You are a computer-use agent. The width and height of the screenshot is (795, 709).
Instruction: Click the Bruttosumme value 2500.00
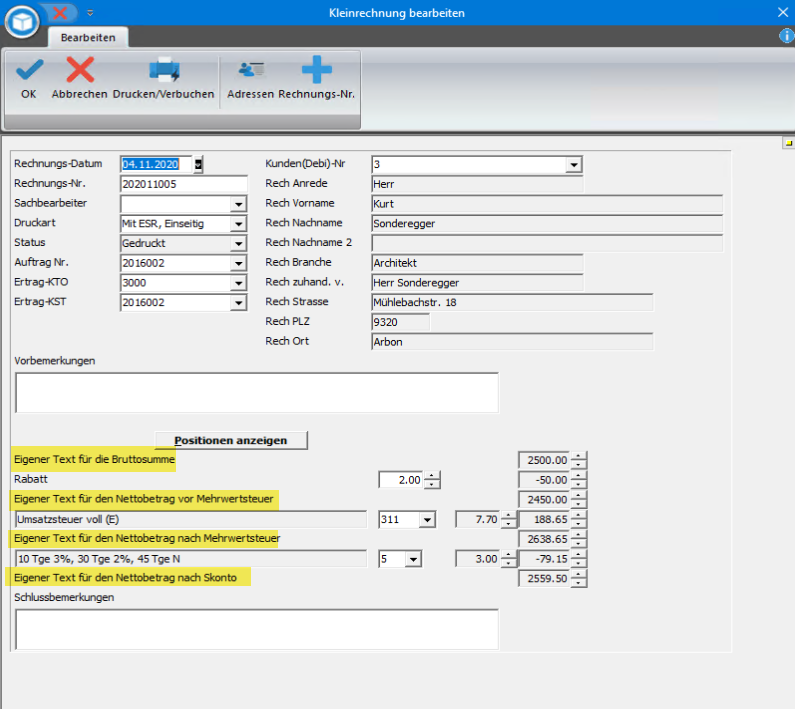pos(544,460)
